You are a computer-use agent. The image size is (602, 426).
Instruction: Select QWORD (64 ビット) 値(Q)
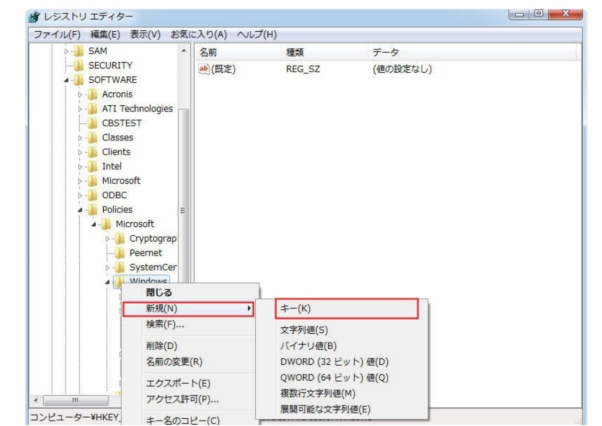click(342, 378)
